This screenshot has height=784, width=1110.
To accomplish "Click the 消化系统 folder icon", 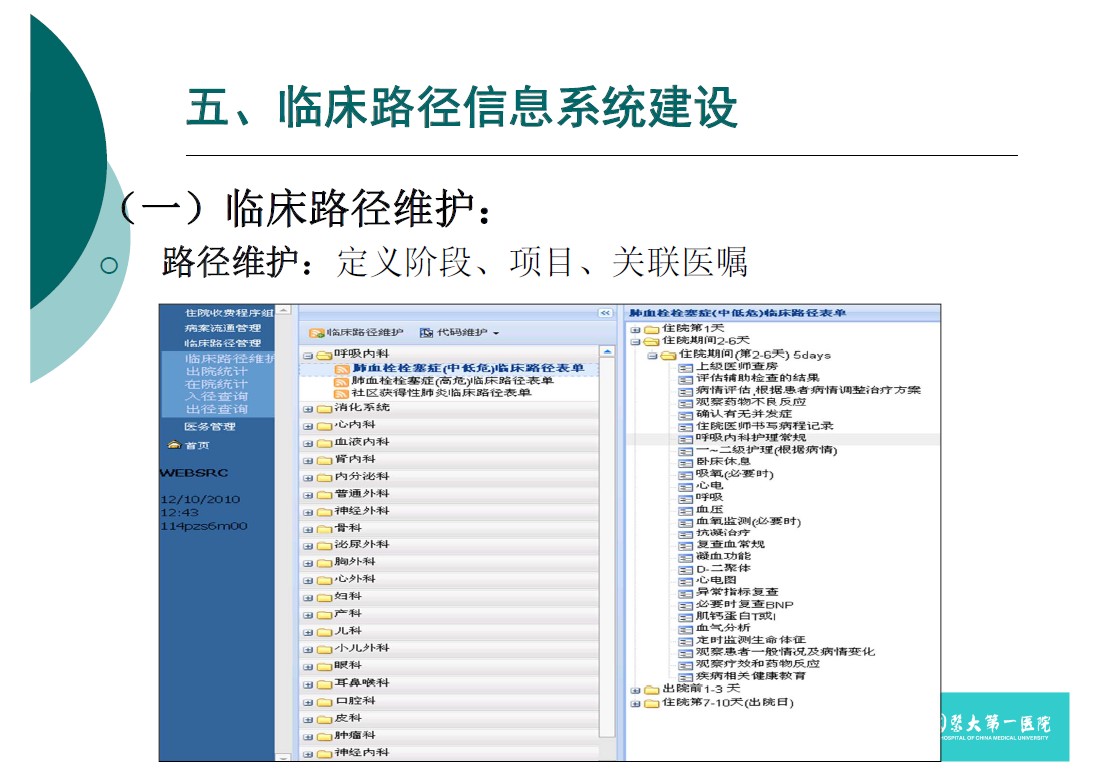I will pos(324,408).
